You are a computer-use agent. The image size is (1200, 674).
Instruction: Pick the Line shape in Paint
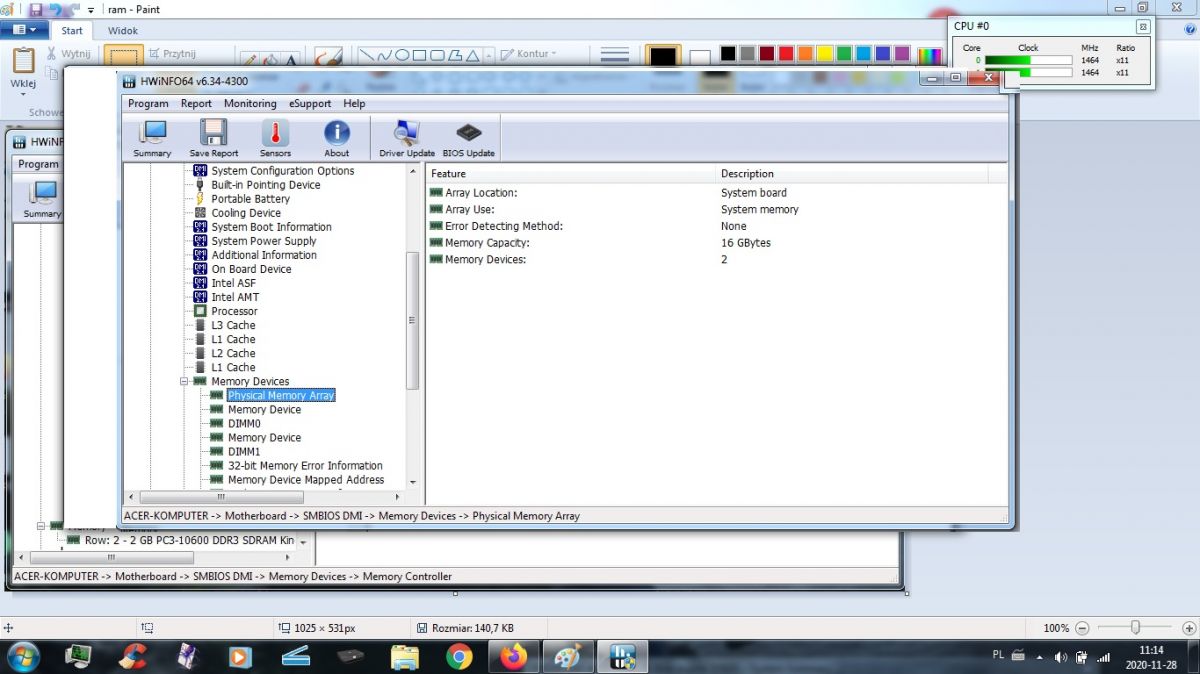pos(366,55)
